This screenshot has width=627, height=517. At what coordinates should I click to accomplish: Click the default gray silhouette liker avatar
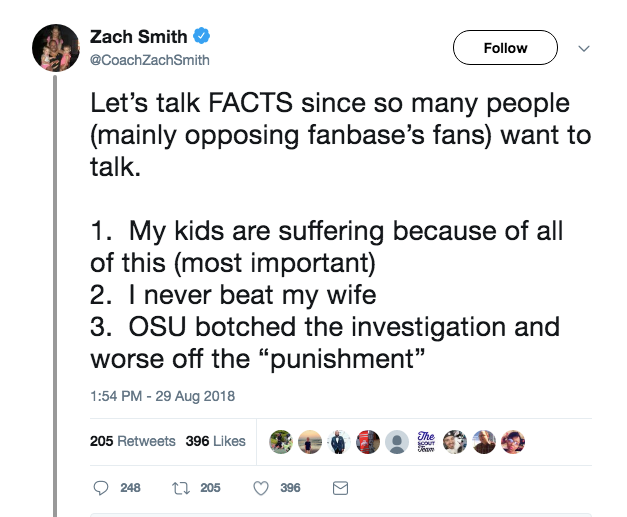pyautogui.click(x=397, y=441)
